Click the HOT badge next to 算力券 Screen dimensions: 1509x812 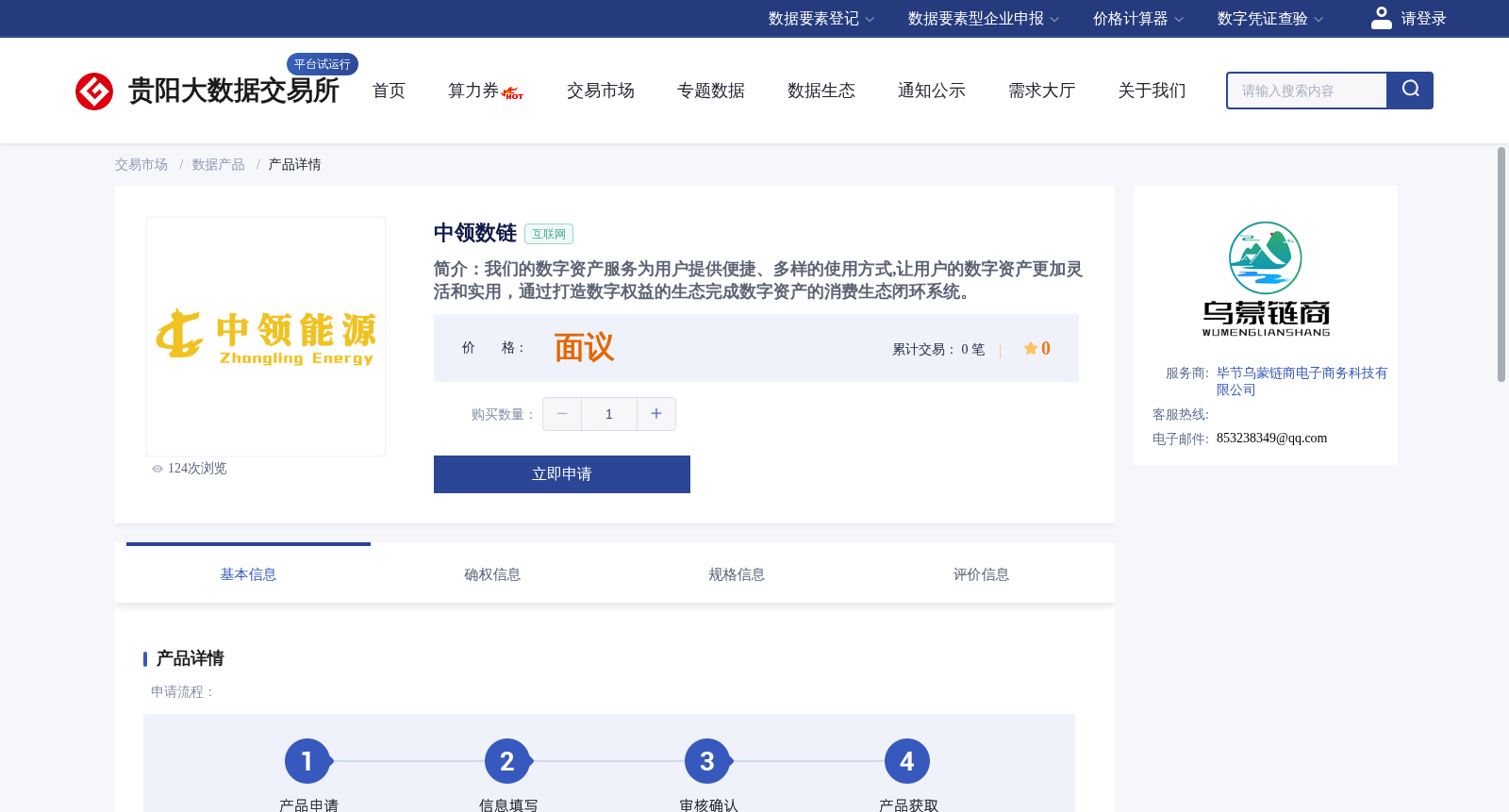click(513, 93)
